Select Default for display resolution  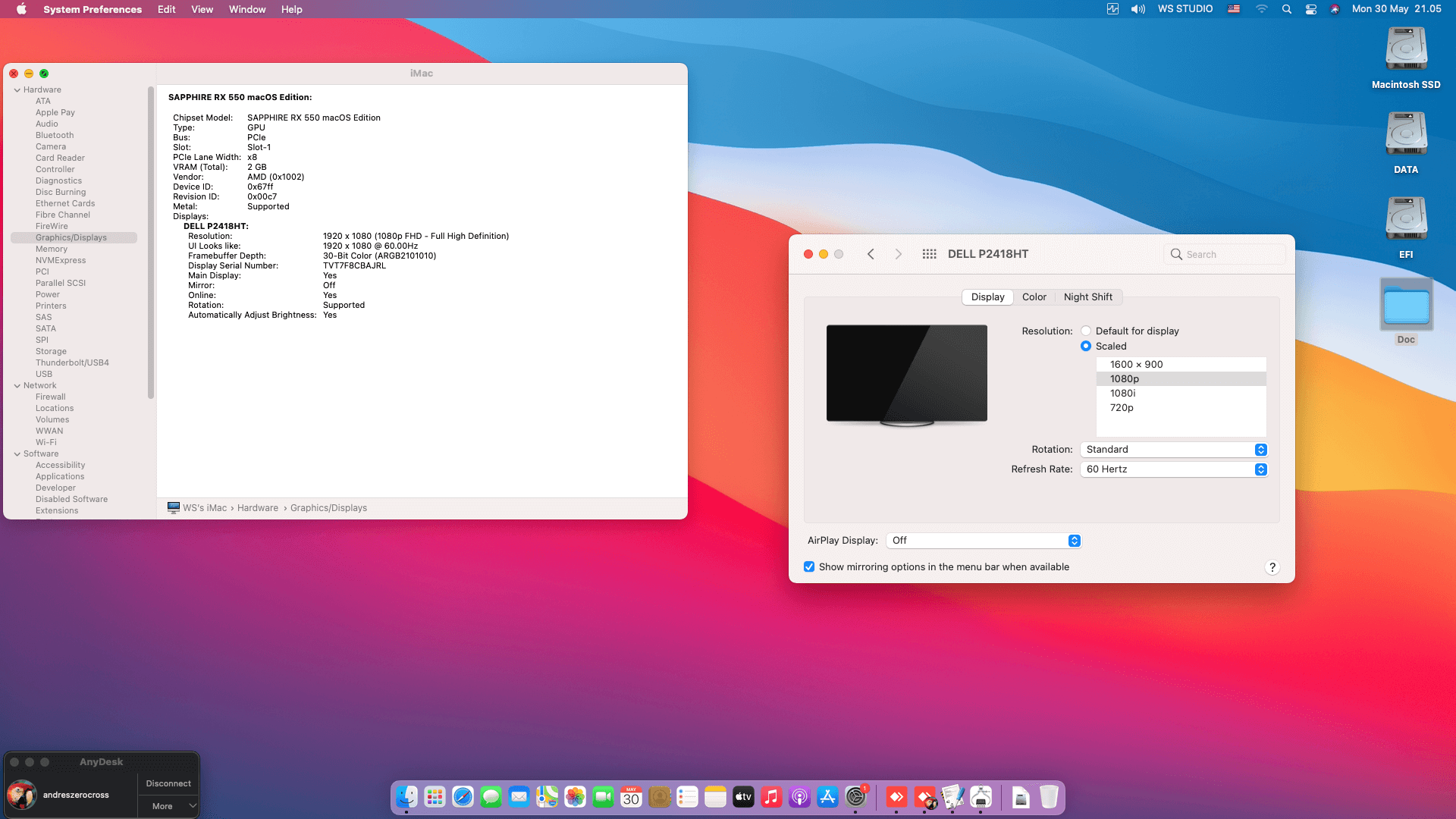coord(1086,331)
